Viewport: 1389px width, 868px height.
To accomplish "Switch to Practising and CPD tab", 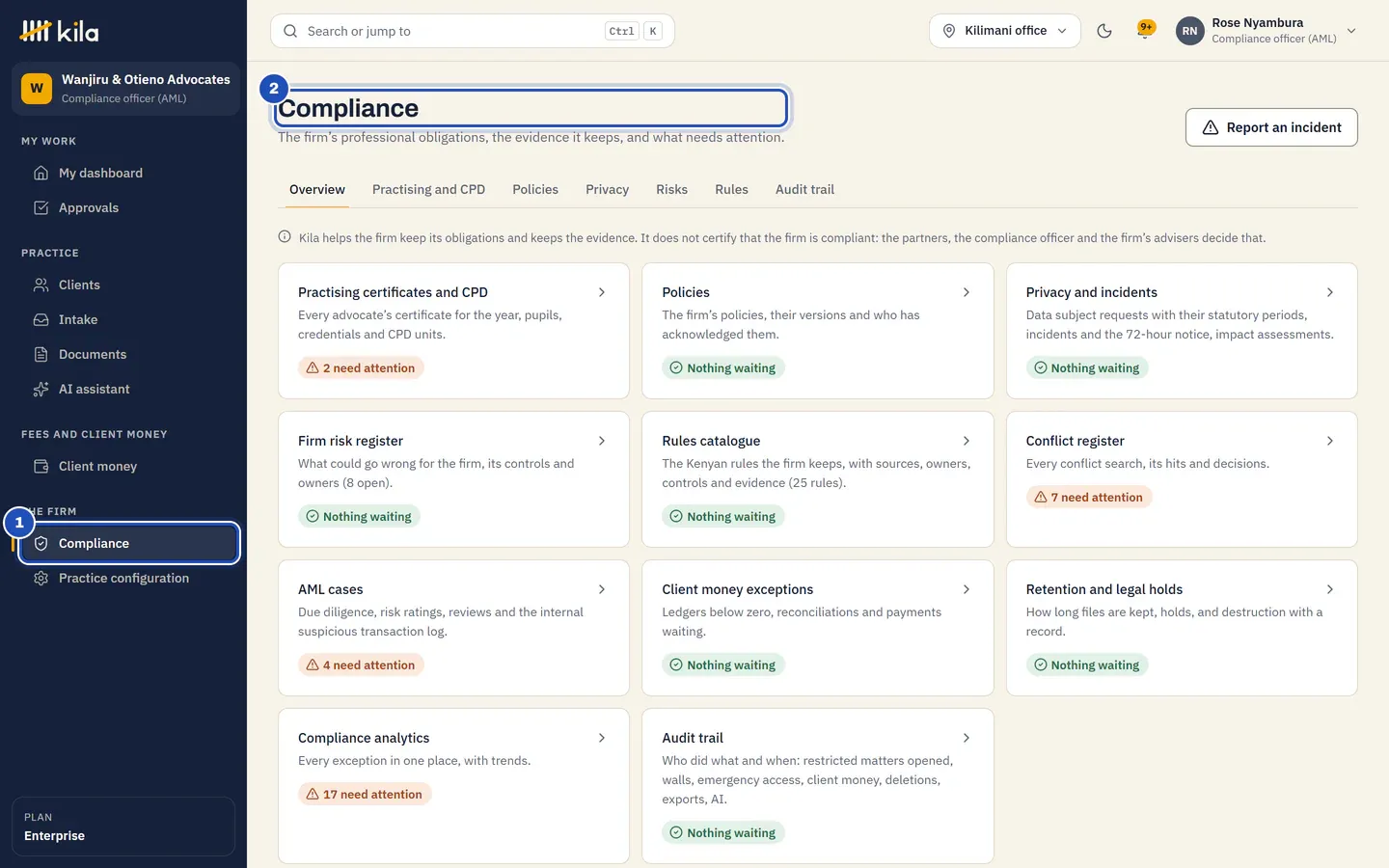I will (x=428, y=189).
